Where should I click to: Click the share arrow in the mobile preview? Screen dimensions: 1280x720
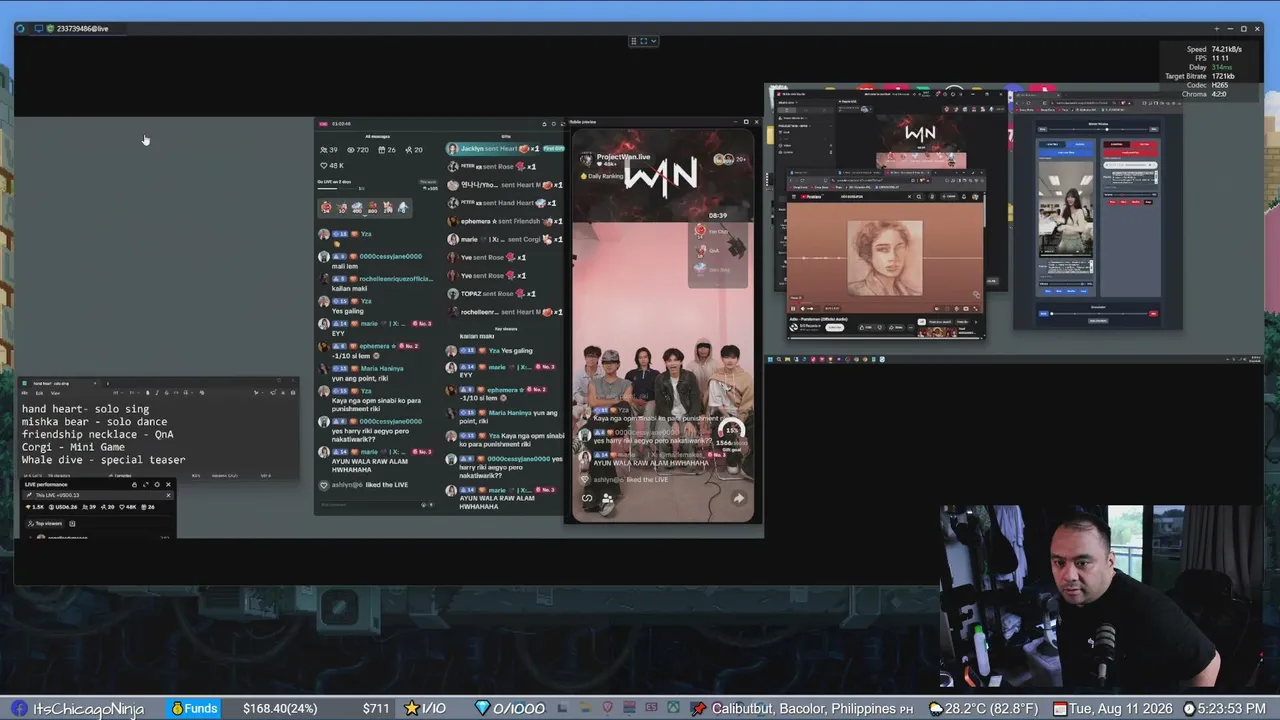738,498
